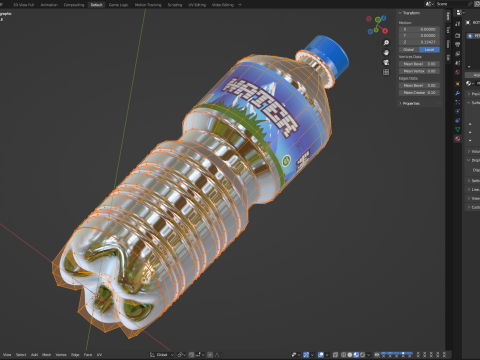Toggle the camera view icon
The height and width of the screenshot is (360, 480).
click(x=386, y=62)
